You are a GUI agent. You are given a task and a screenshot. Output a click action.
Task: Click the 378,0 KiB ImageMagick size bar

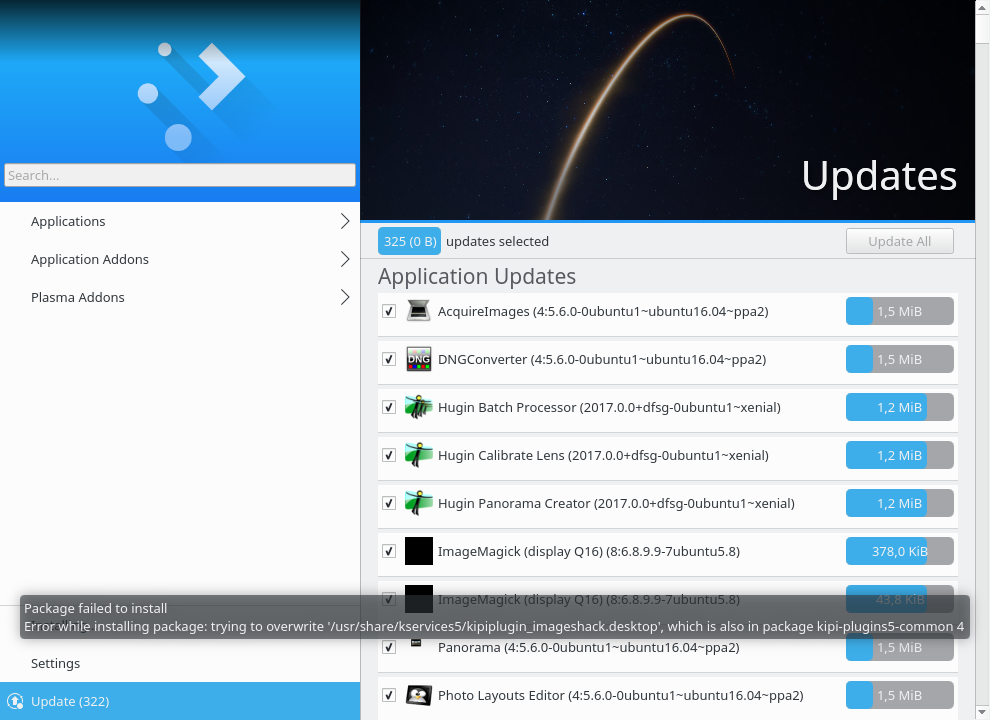899,551
